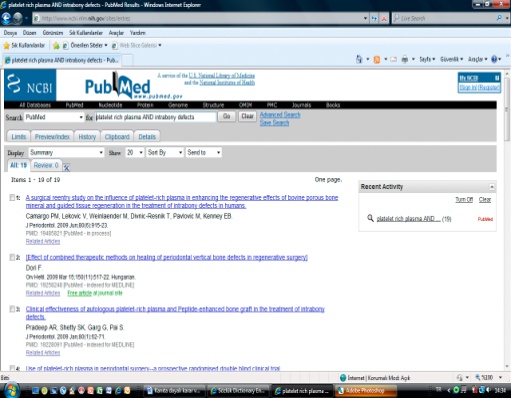Switch to the Clipboard tab
This screenshot has height=398, width=511.
click(x=117, y=137)
